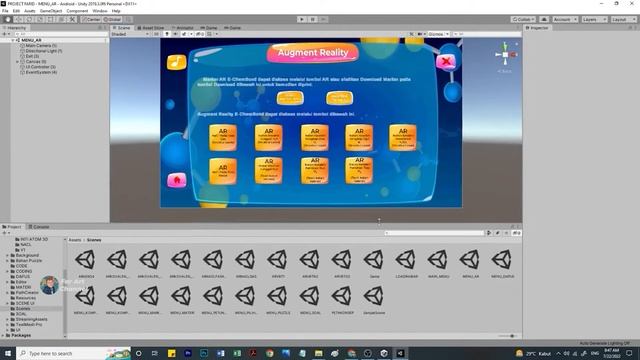Open the Windows Start menu

coord(8,353)
